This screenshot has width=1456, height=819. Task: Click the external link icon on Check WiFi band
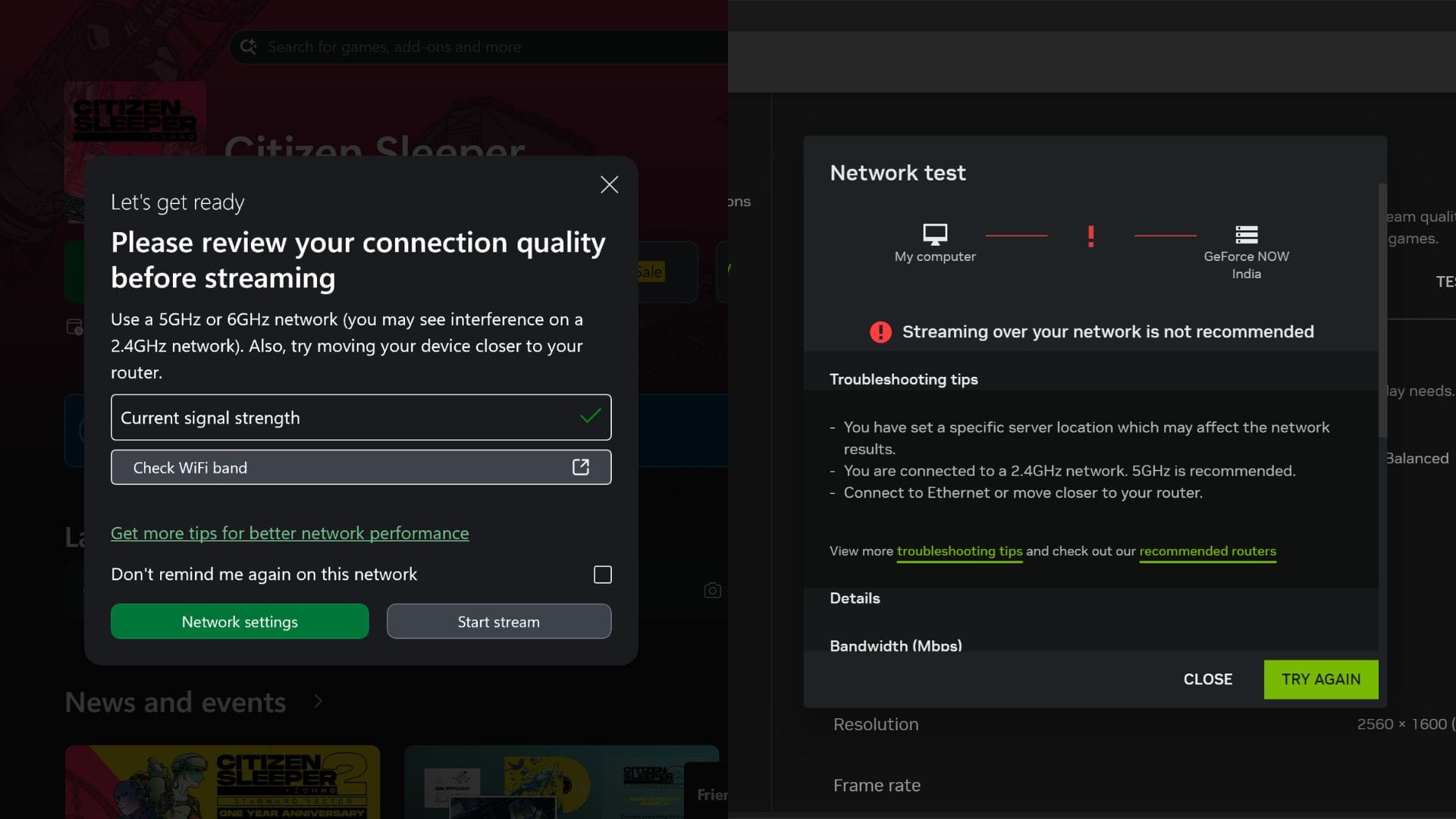click(x=581, y=467)
